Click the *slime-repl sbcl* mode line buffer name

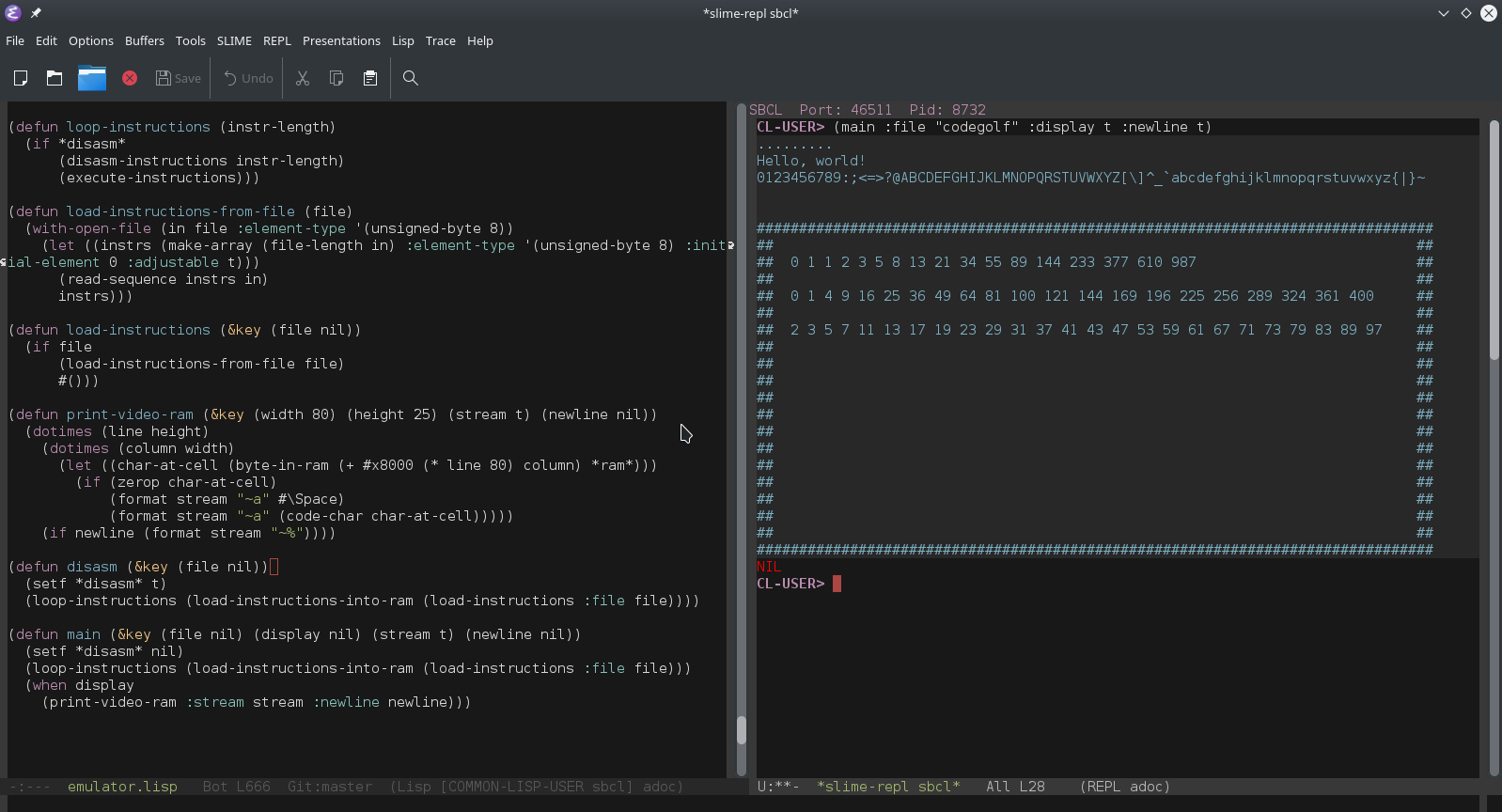coord(889,787)
